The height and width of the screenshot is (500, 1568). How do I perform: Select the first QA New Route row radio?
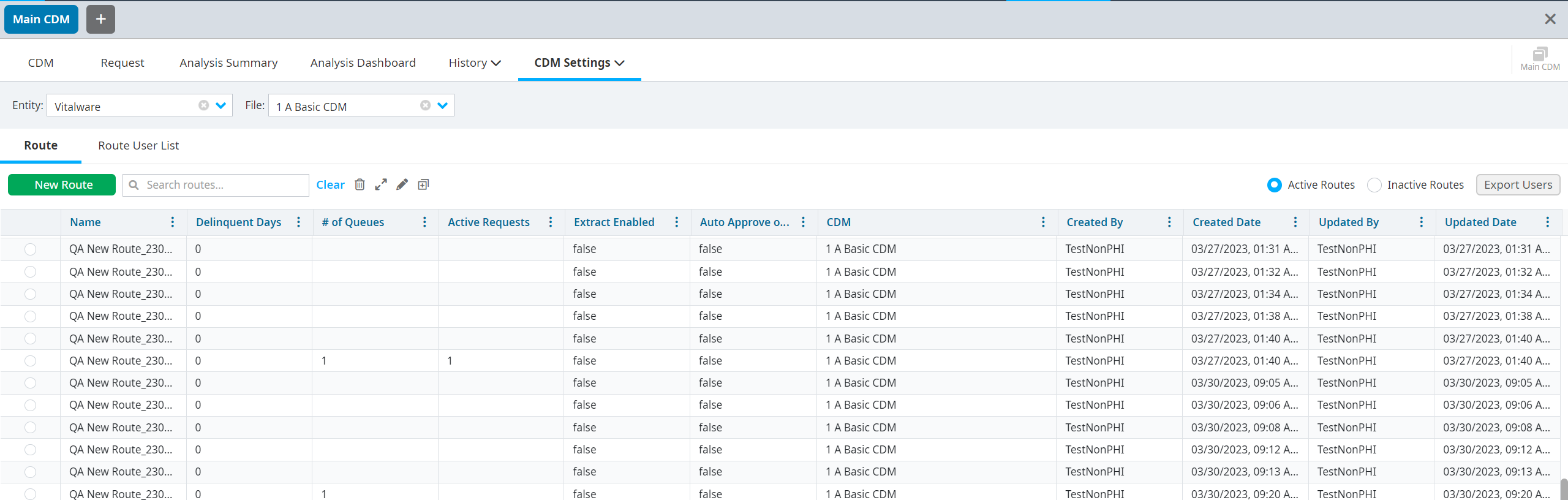tap(30, 249)
